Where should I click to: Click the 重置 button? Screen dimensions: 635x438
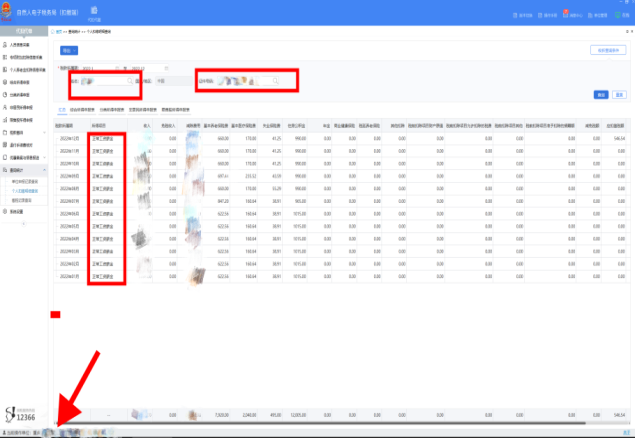[x=619, y=94]
